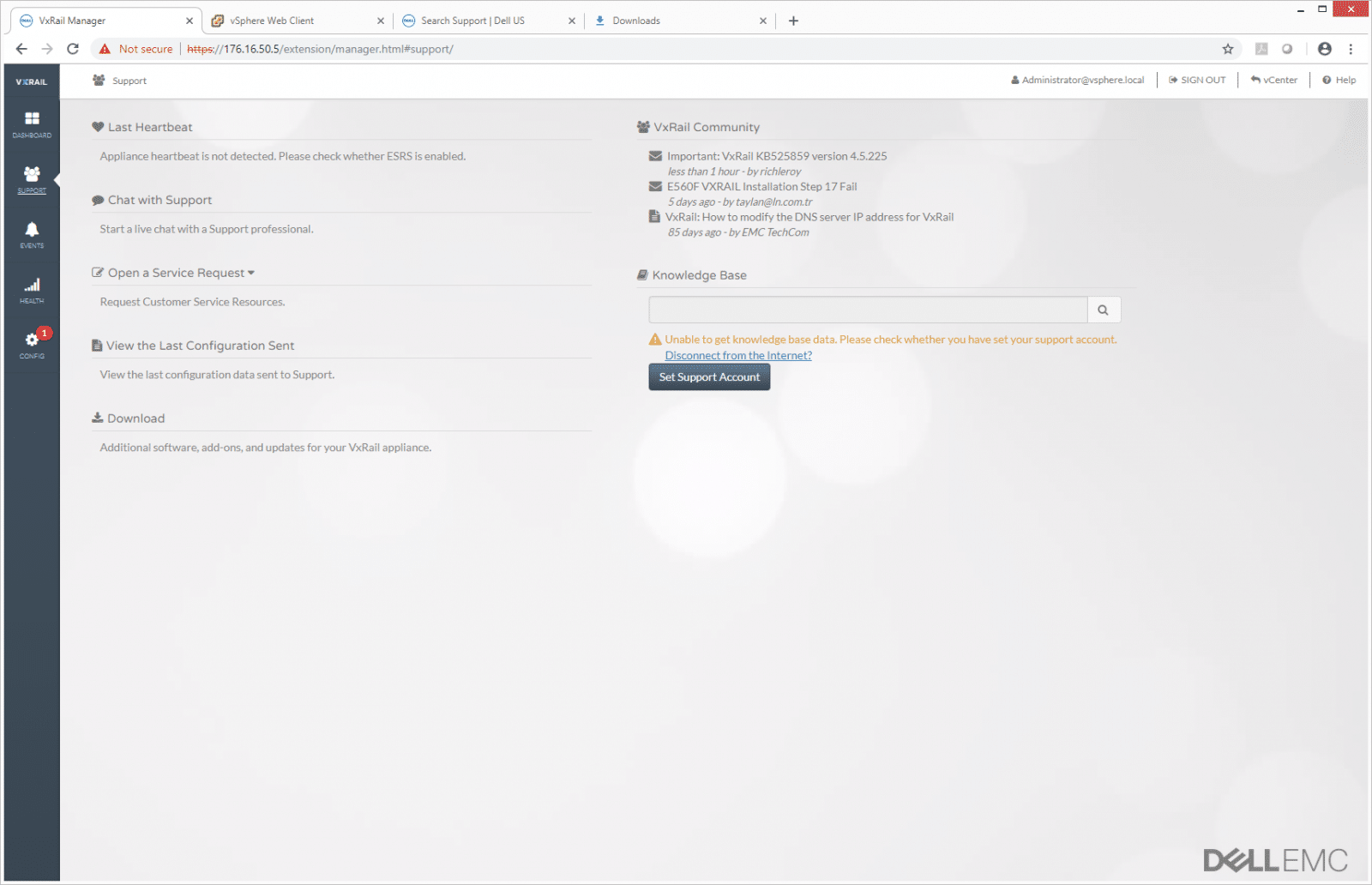Click the config notification badge showing 1
This screenshot has height=885, width=1372.
[45, 333]
